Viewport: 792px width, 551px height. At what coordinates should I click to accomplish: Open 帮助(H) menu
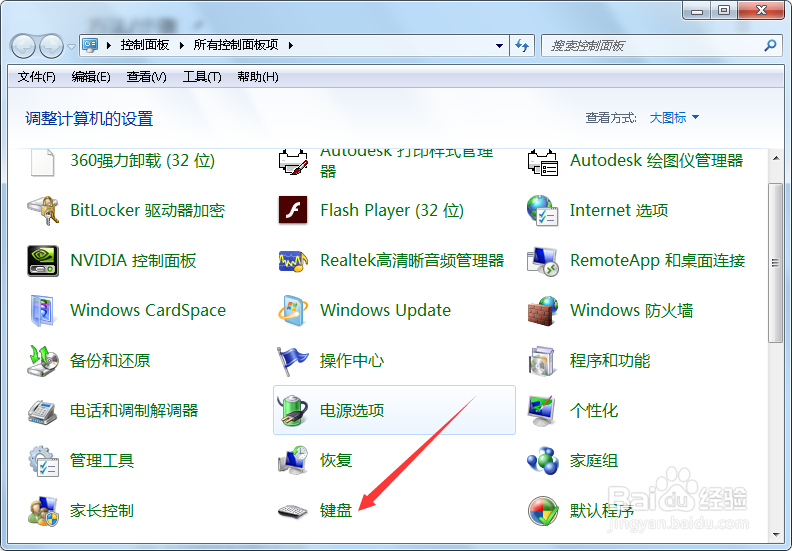258,77
